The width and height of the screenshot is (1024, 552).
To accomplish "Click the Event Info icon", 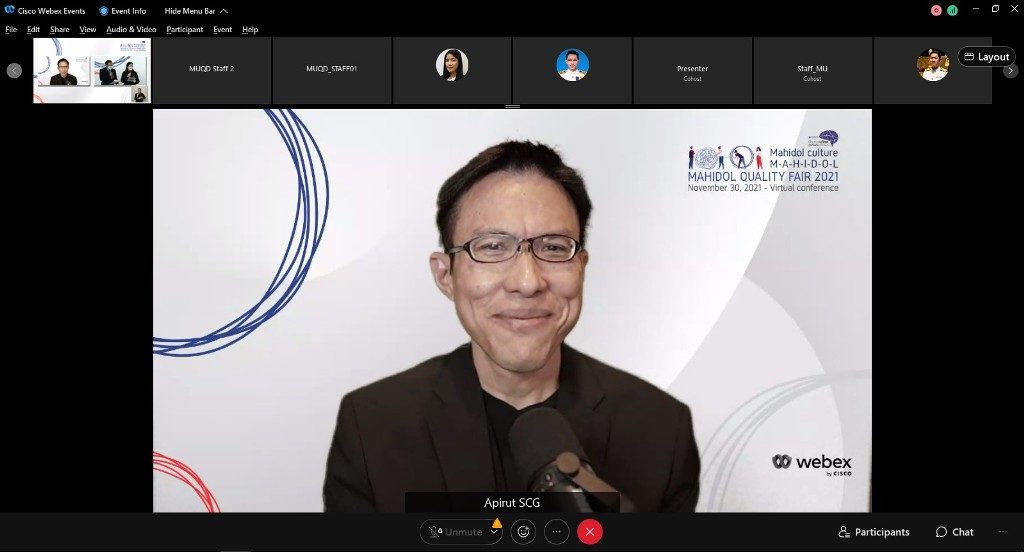I will pos(104,11).
